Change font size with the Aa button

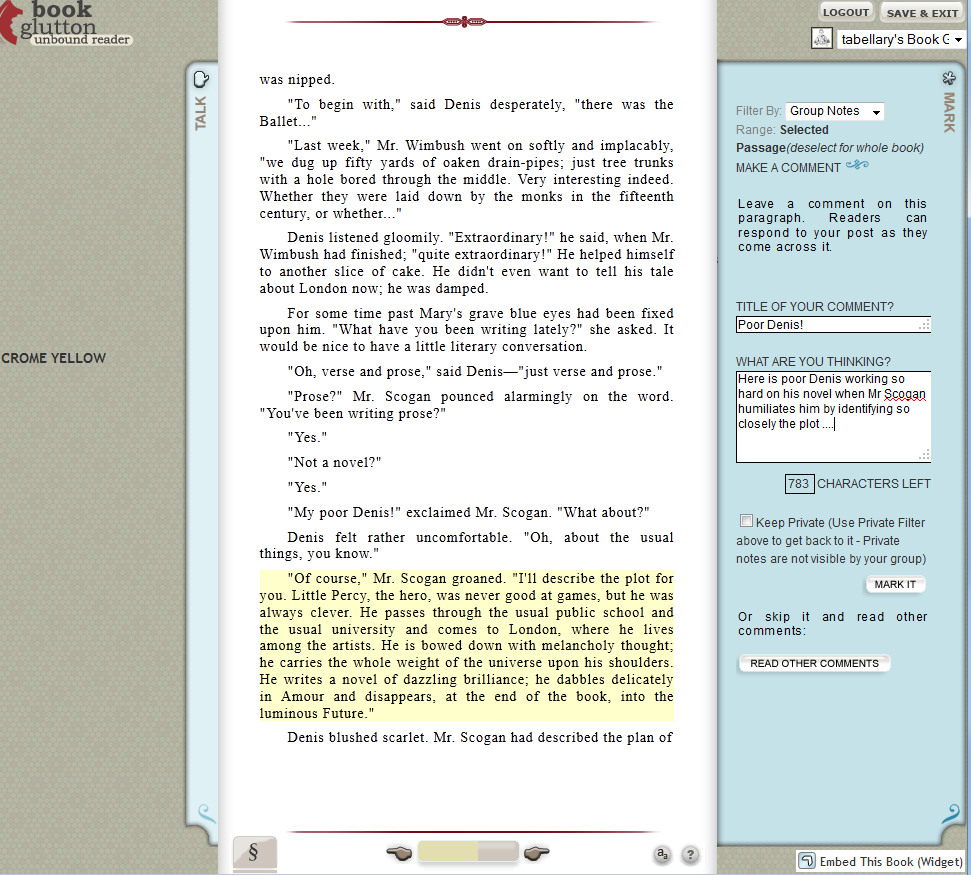coord(662,855)
